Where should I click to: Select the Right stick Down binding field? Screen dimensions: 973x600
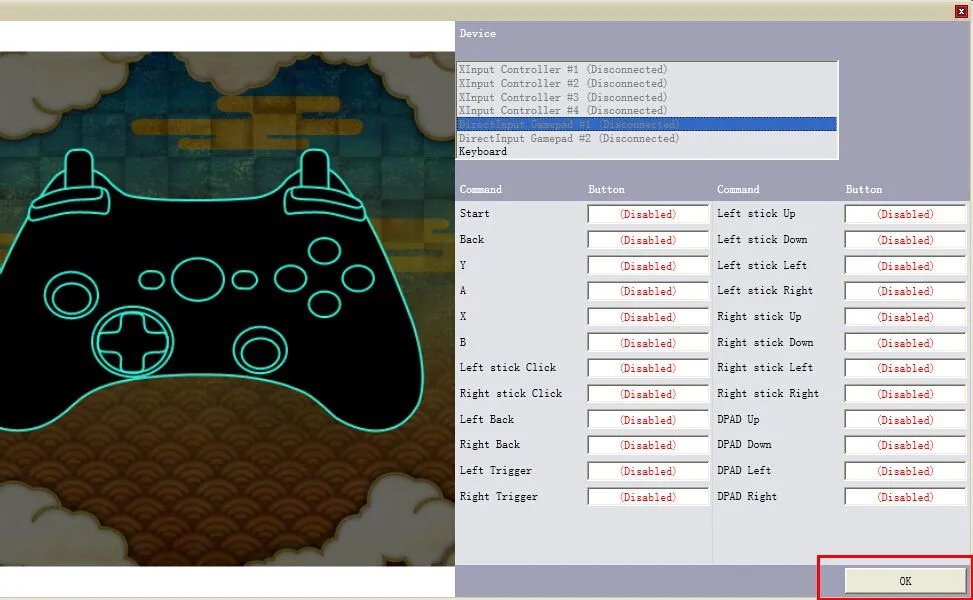(x=905, y=343)
